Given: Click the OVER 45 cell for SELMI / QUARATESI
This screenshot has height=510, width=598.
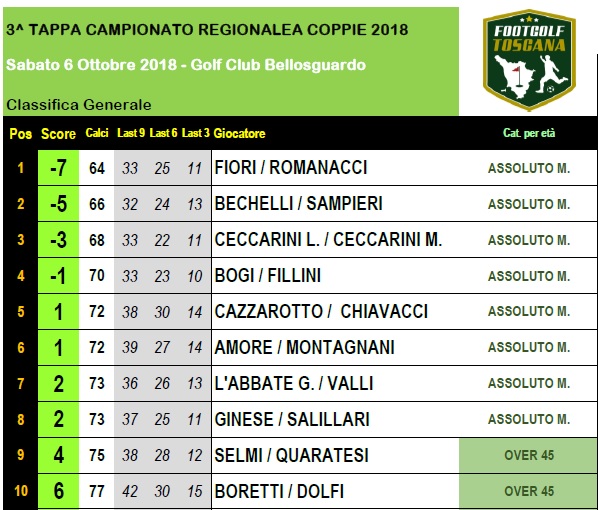Looking at the screenshot, I should [529, 455].
